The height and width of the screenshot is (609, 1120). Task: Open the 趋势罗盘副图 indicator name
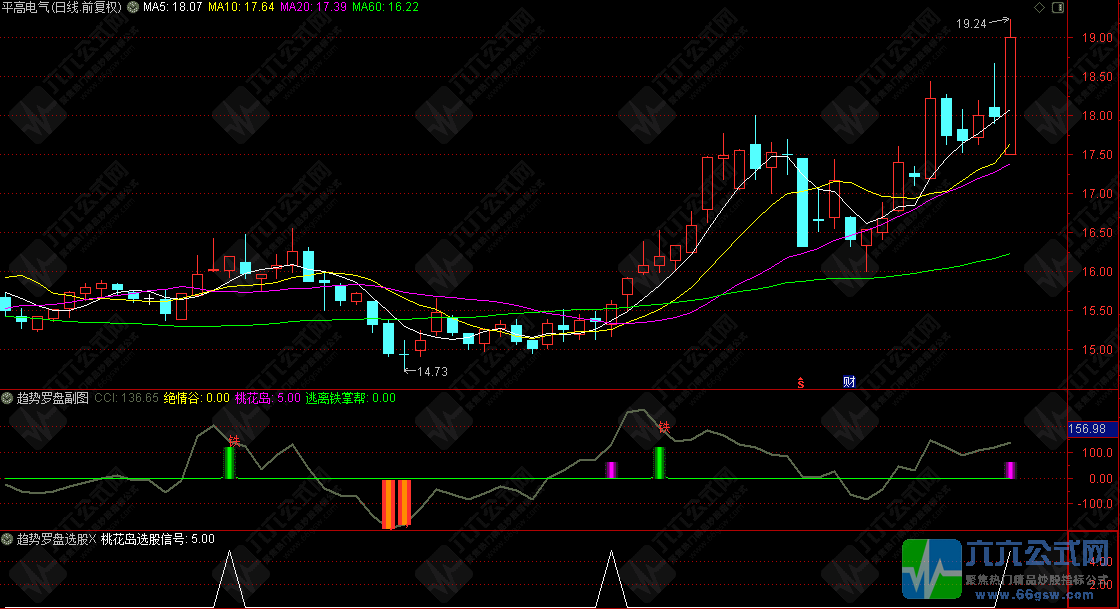coord(52,398)
